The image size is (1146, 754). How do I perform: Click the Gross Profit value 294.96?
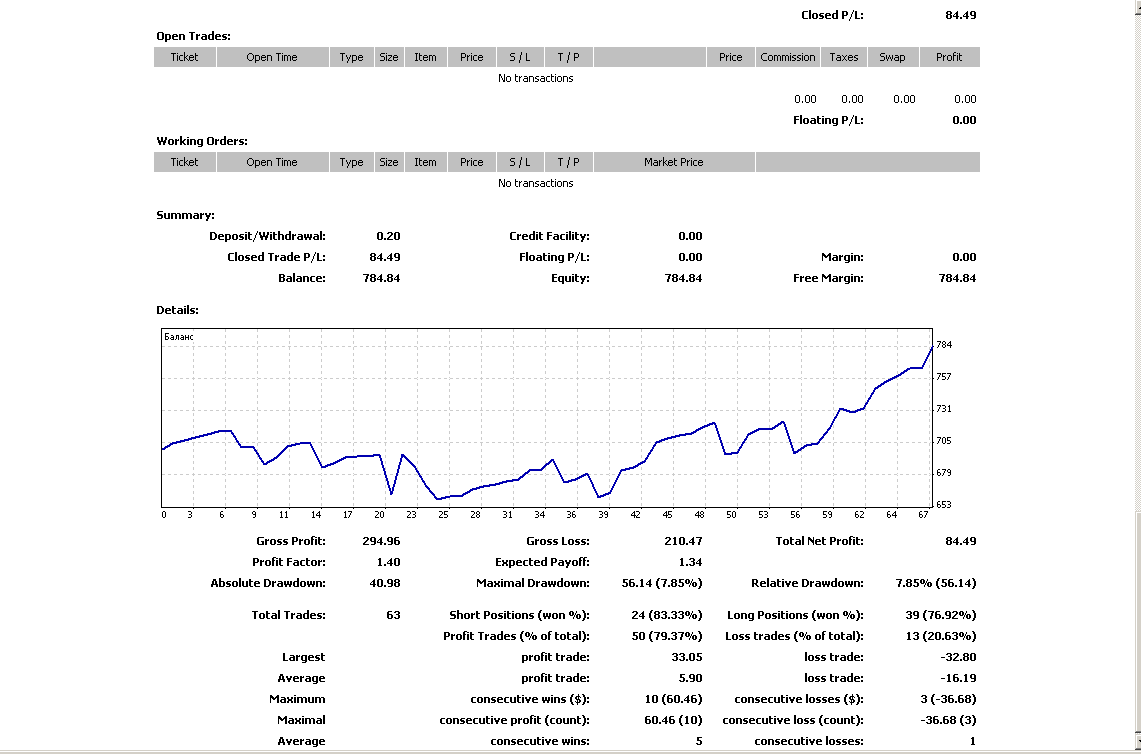click(382, 541)
